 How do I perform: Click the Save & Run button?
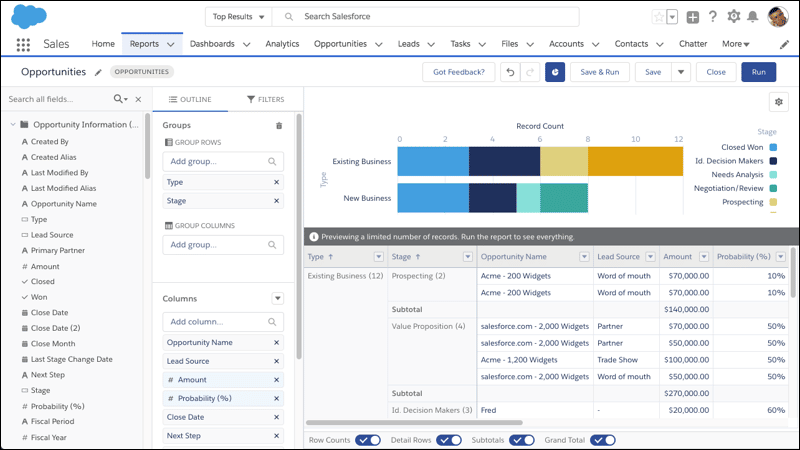click(599, 72)
